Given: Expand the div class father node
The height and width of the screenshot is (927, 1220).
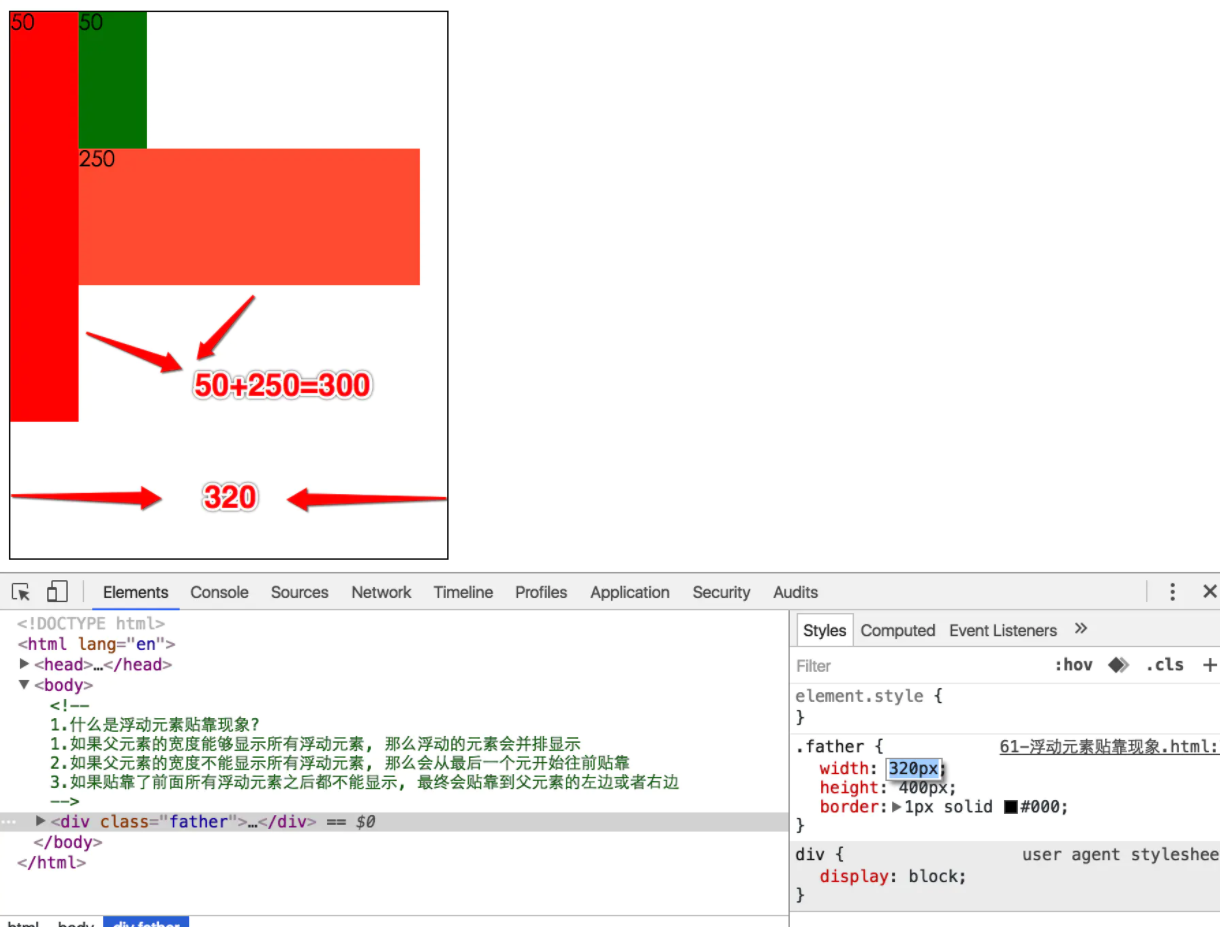Looking at the screenshot, I should [40, 821].
